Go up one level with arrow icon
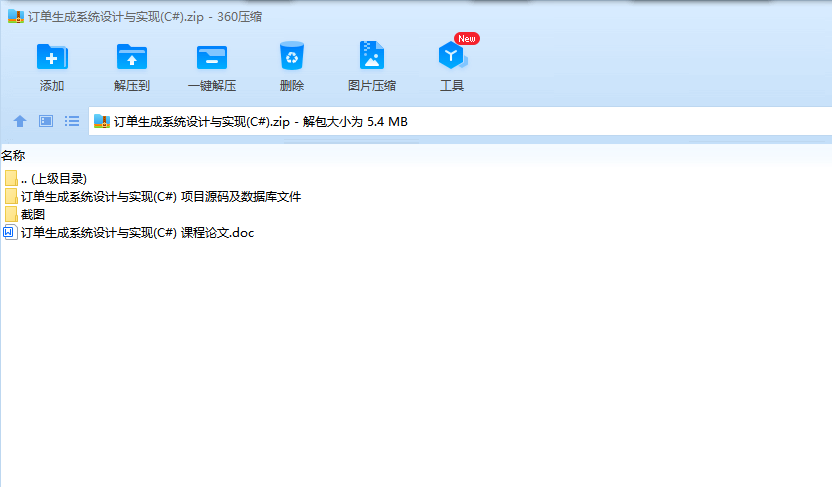This screenshot has width=832, height=487. click(20, 121)
